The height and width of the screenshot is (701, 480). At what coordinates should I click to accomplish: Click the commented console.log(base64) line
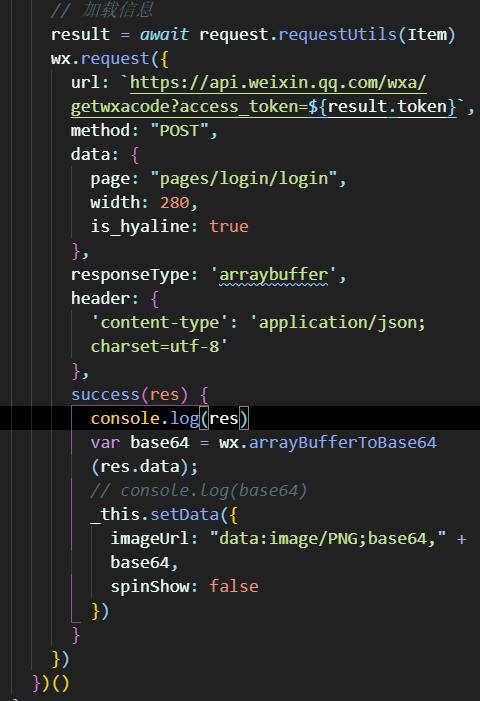click(x=198, y=490)
